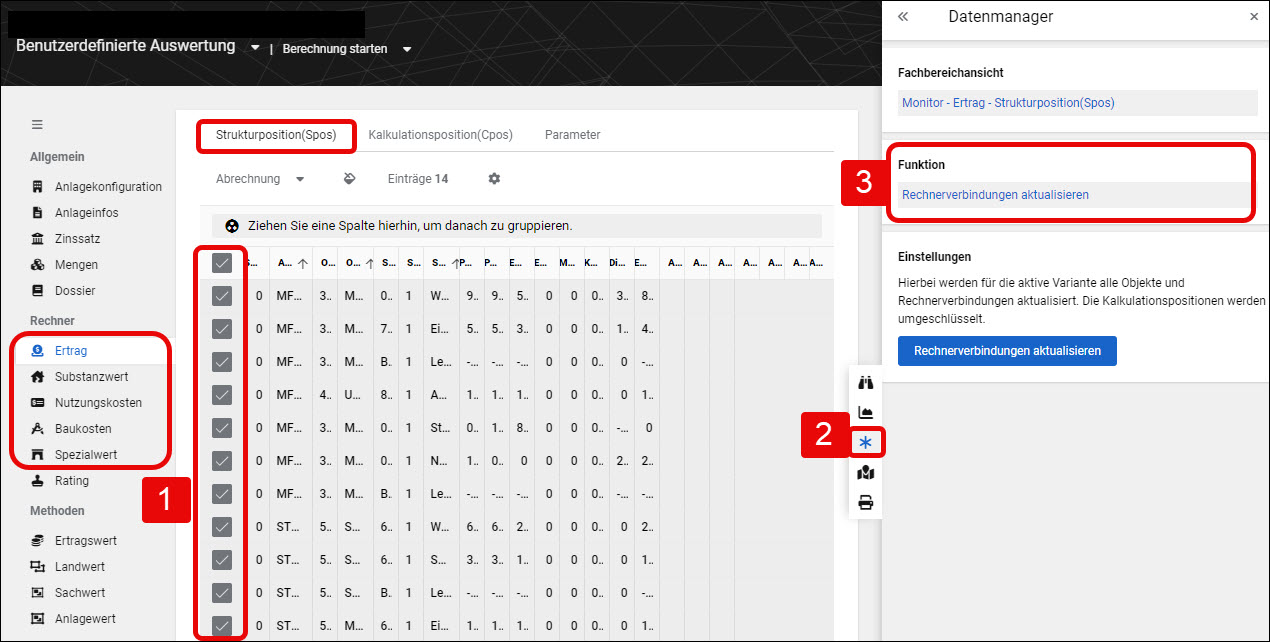This screenshot has width=1270, height=642.
Task: Click the paint bucket fill icon
Action: pyautogui.click(x=349, y=179)
